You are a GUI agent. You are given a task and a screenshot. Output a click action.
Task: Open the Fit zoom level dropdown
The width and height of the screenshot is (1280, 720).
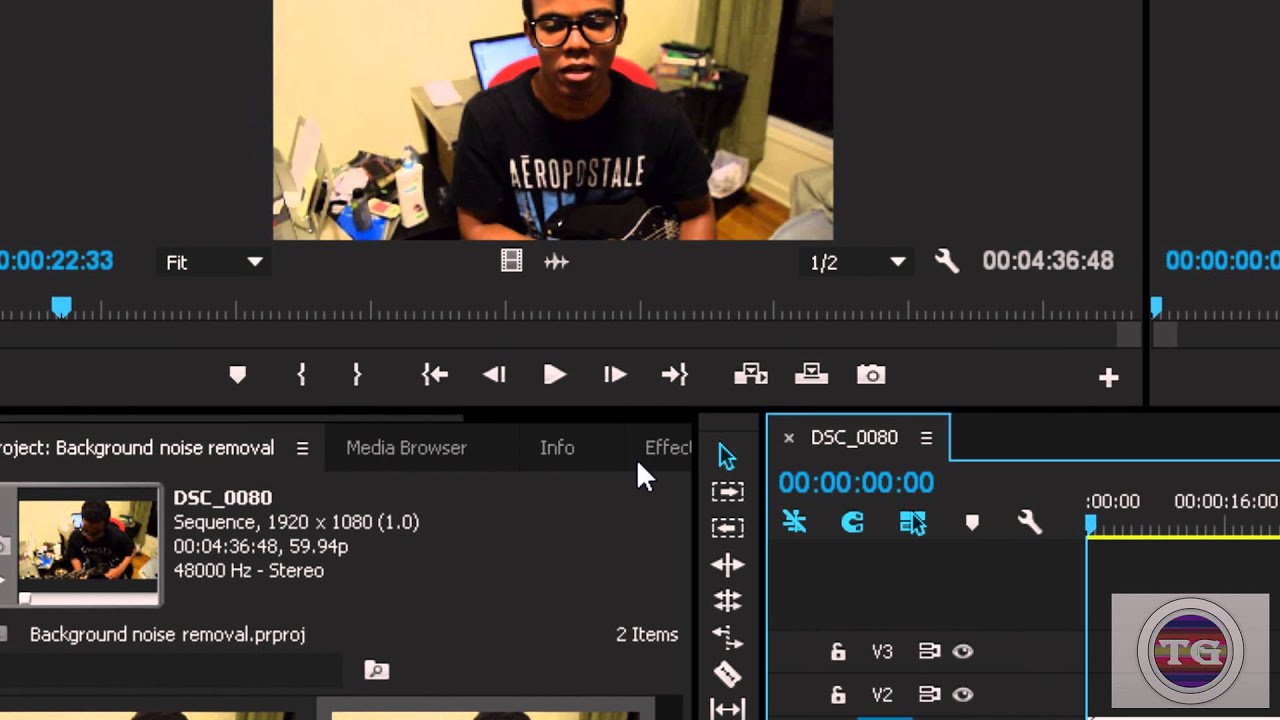(214, 262)
